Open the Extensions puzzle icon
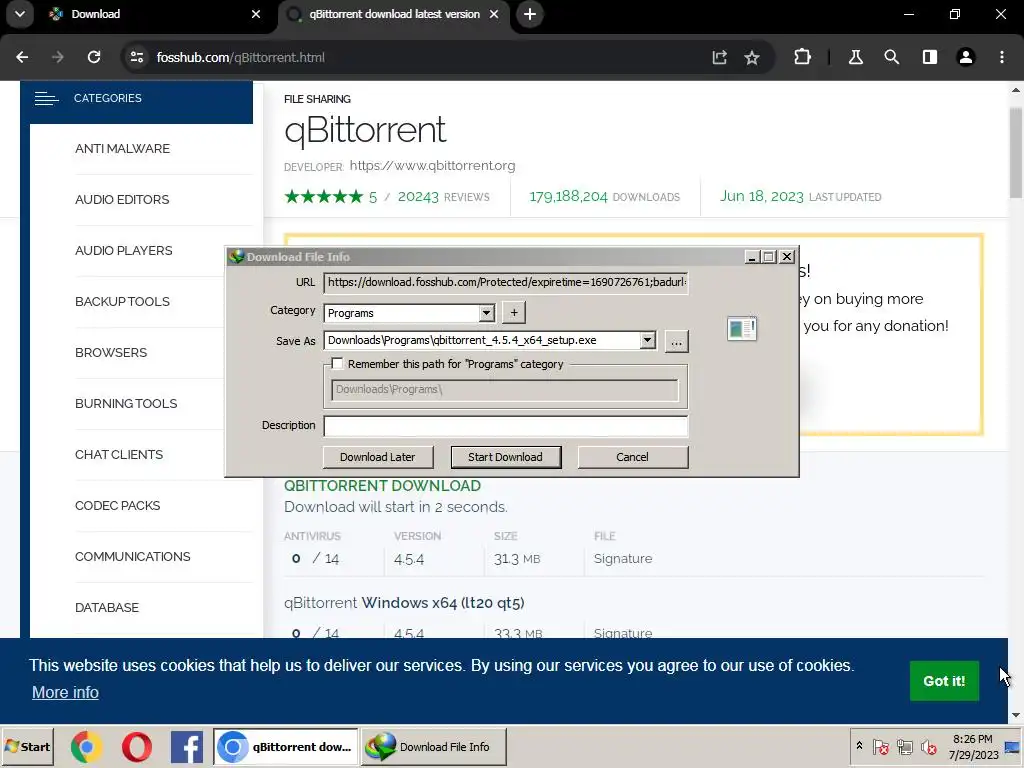 (803, 57)
